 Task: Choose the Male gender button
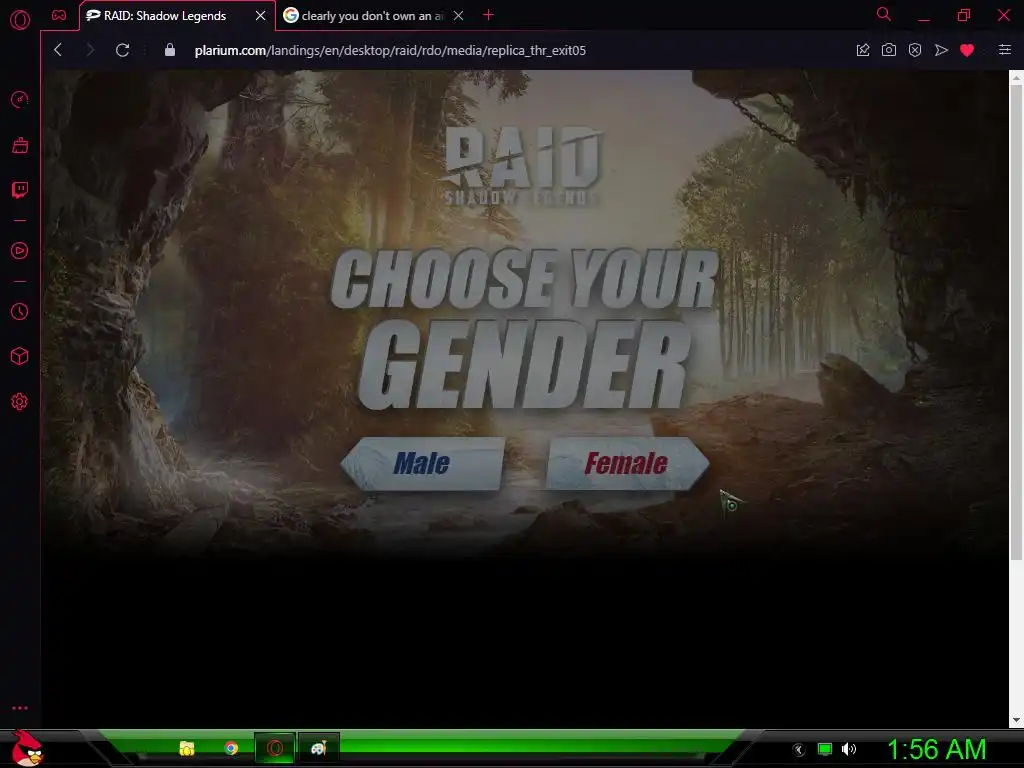423,464
